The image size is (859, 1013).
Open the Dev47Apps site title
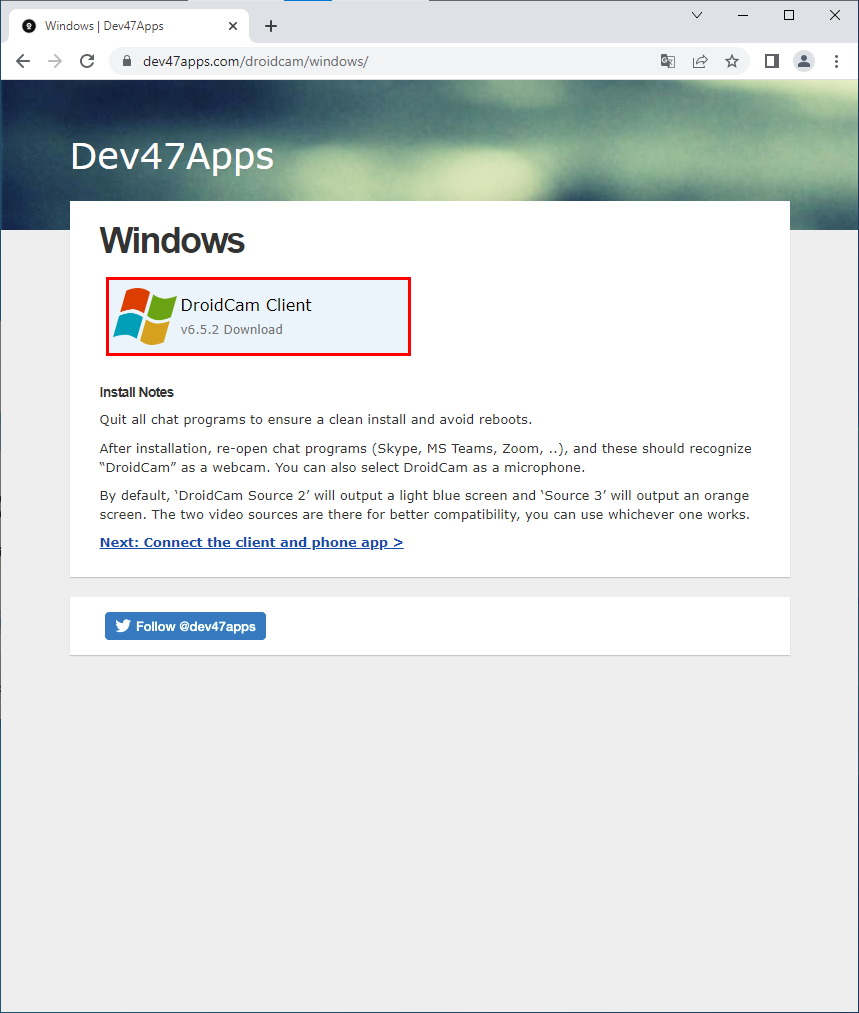pyautogui.click(x=172, y=156)
